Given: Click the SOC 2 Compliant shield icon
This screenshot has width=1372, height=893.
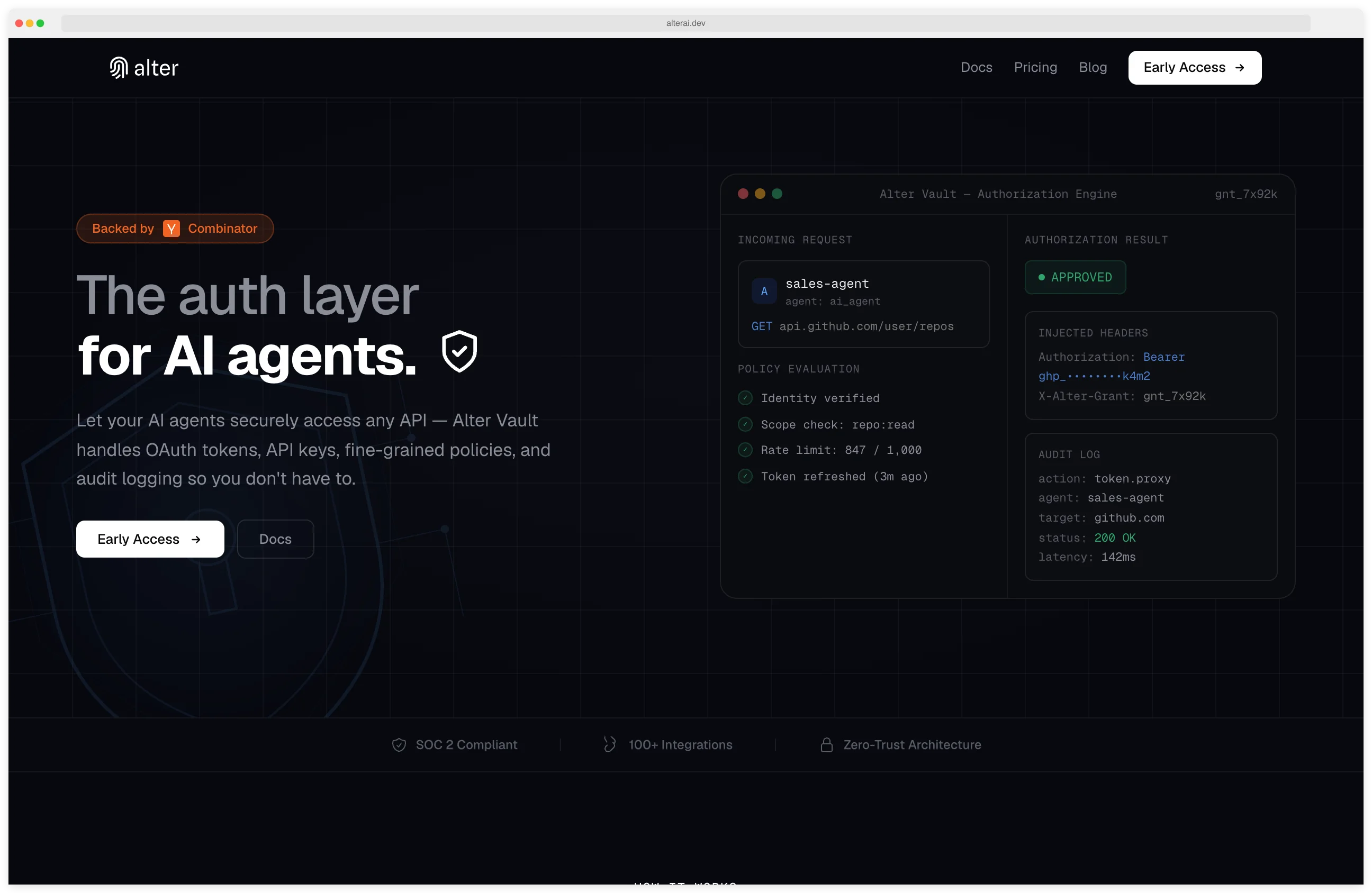Looking at the screenshot, I should [400, 744].
